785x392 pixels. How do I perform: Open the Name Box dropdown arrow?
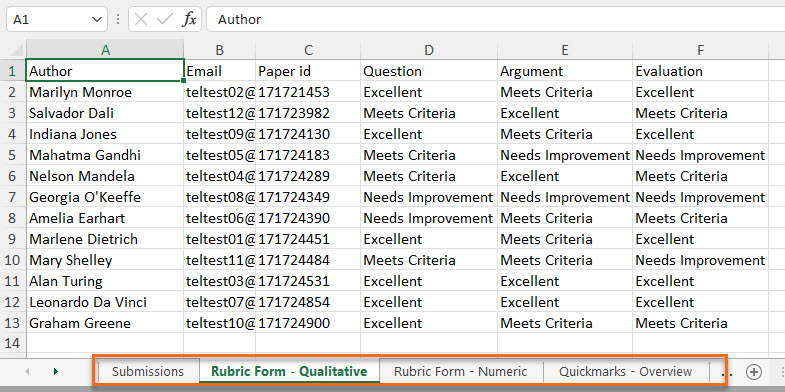(97, 20)
